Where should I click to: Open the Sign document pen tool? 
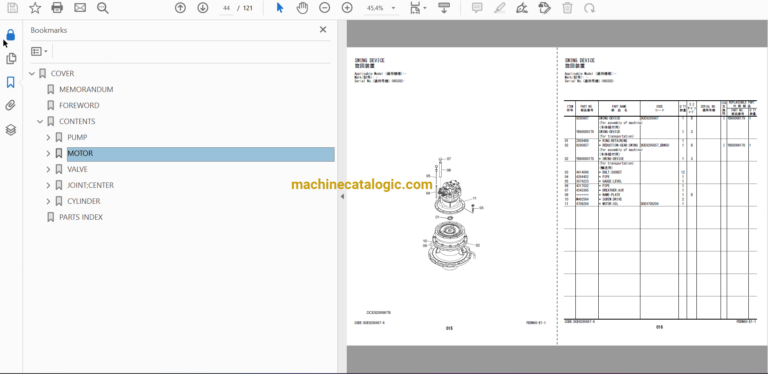pyautogui.click(x=522, y=8)
